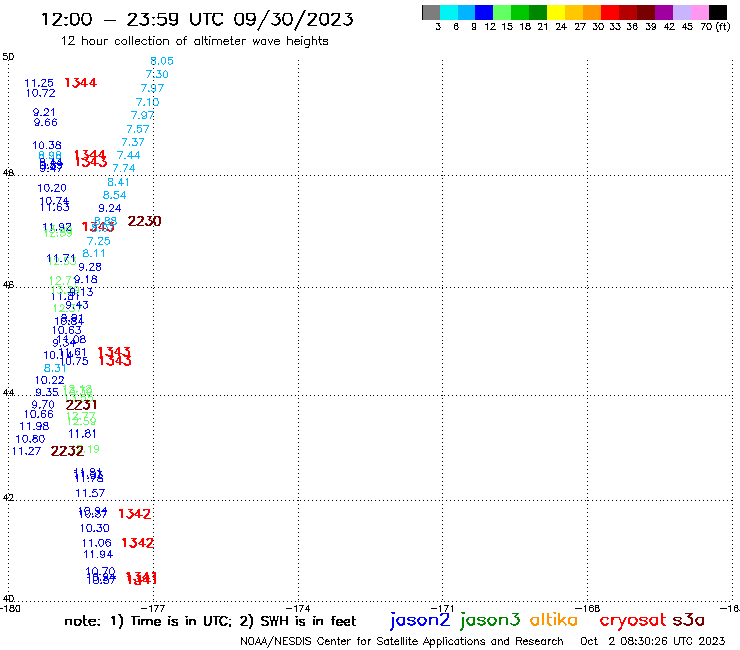740x650 pixels.
Task: Click the light green legend swatch
Action: click(x=502, y=12)
